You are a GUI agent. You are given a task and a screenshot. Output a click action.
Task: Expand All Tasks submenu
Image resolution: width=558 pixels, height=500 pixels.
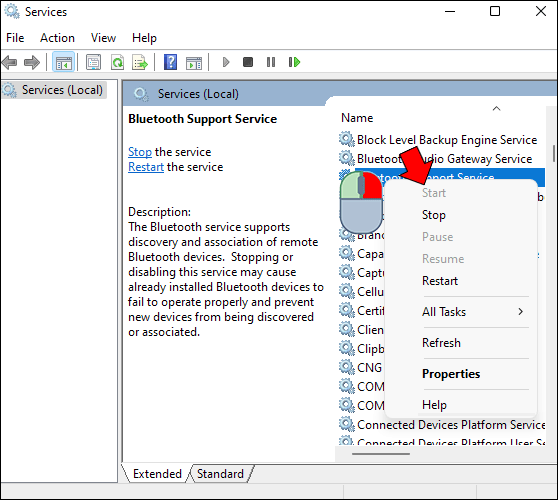tap(461, 312)
